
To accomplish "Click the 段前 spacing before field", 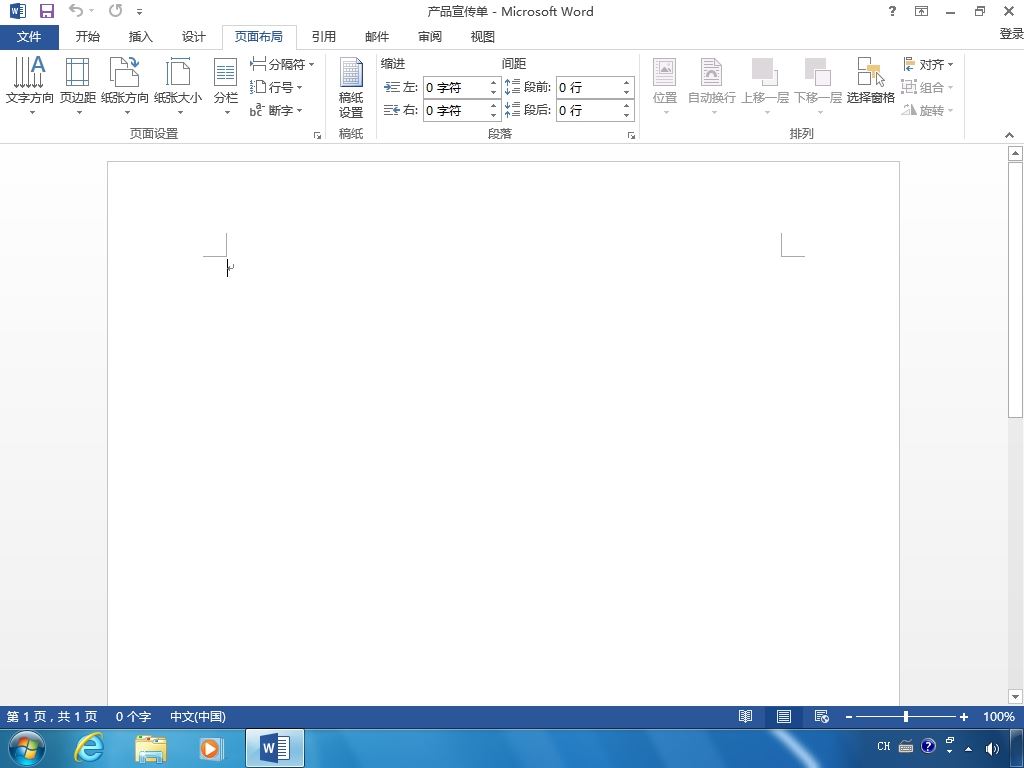I will point(587,87).
